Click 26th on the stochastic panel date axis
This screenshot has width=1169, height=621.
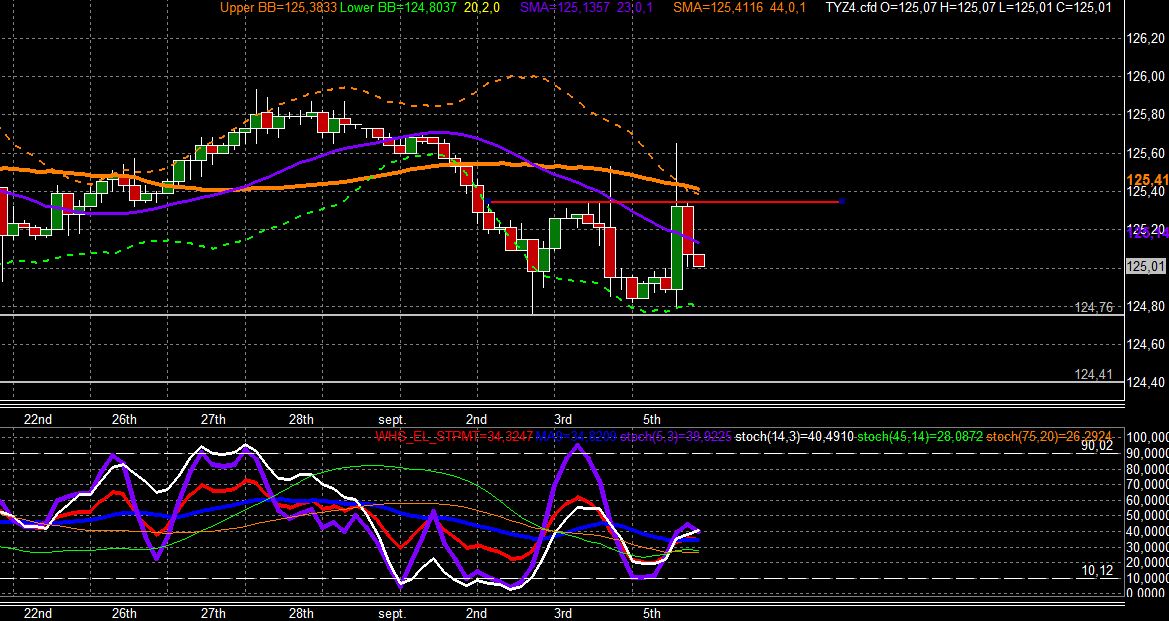[x=124, y=614]
